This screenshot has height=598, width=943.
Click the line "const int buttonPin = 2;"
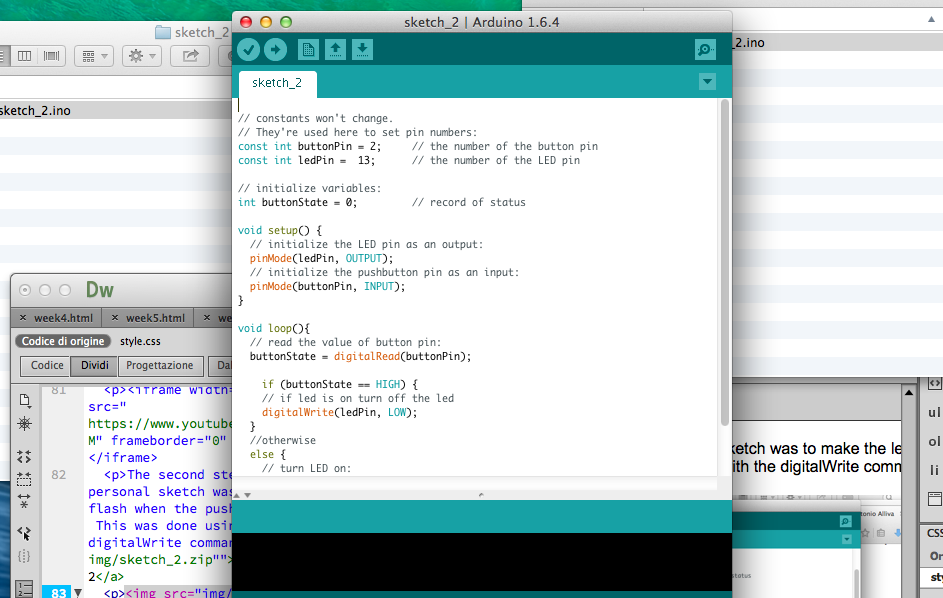point(309,146)
